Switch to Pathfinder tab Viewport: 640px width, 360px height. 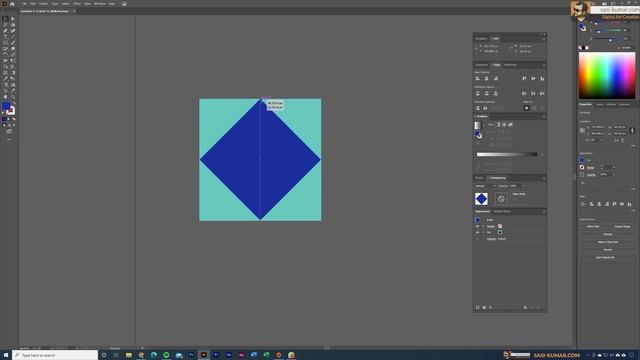click(x=510, y=65)
